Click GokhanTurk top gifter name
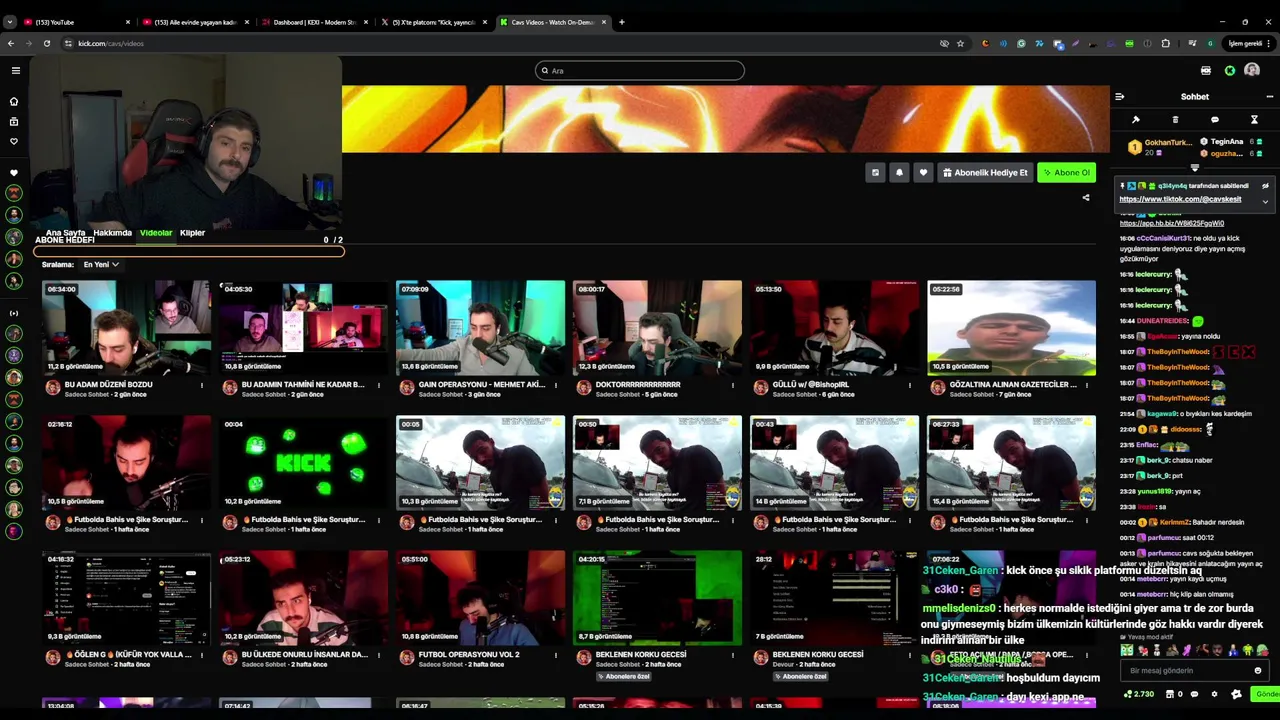Screen dimensions: 1280x720 tap(1168, 143)
